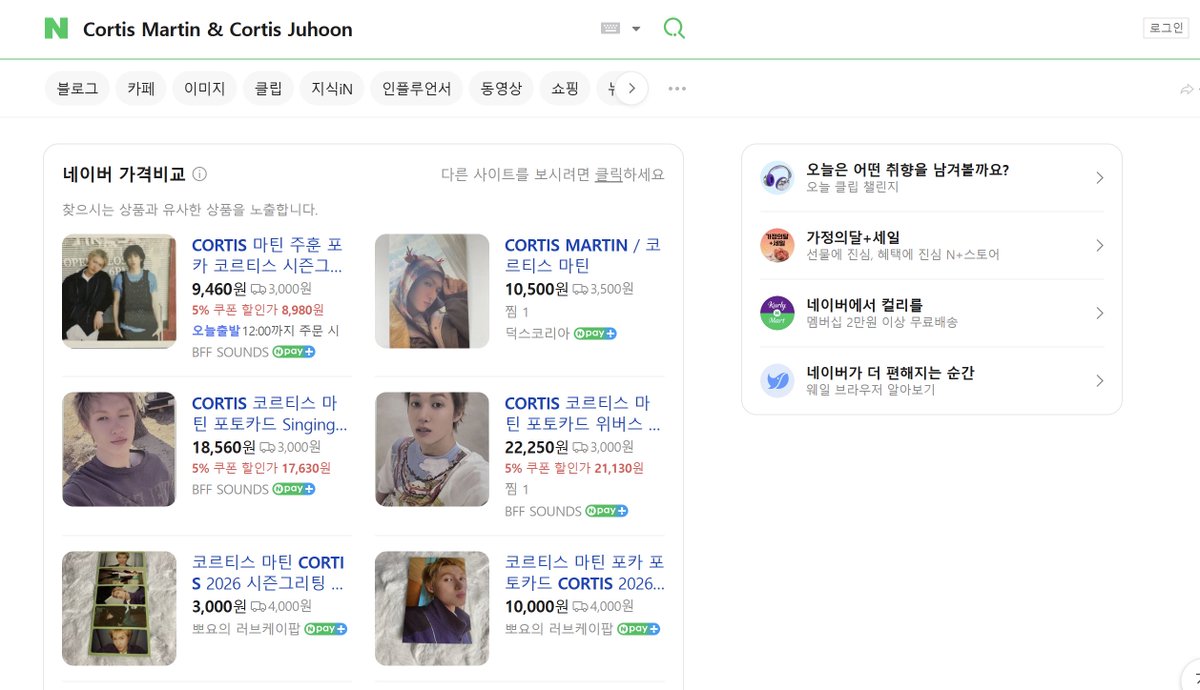
Task: Click Npay+ badge on the 10,000원 item
Action: click(639, 629)
